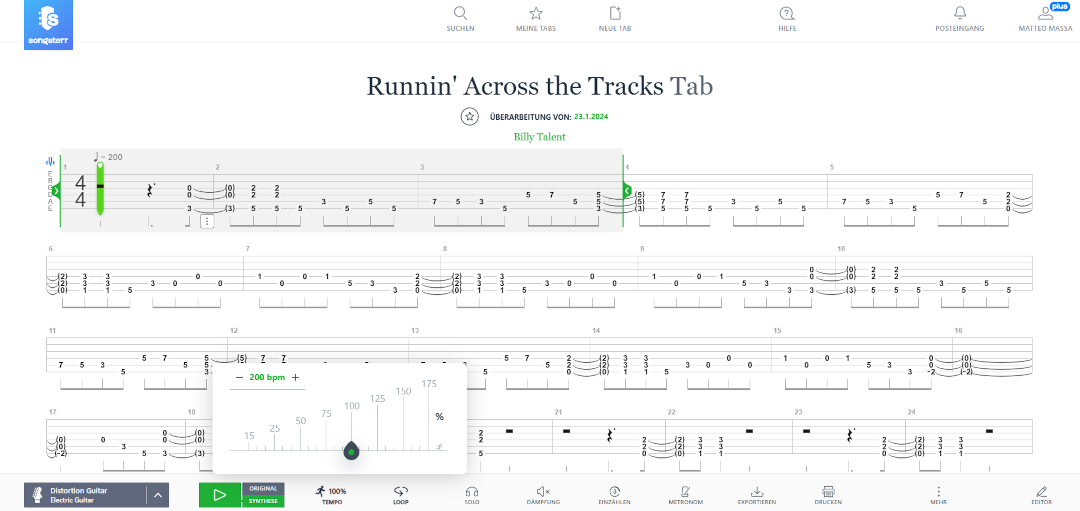Open Neue Tab from top navigation
Viewport: 1080px width, 511px height.
click(x=615, y=14)
